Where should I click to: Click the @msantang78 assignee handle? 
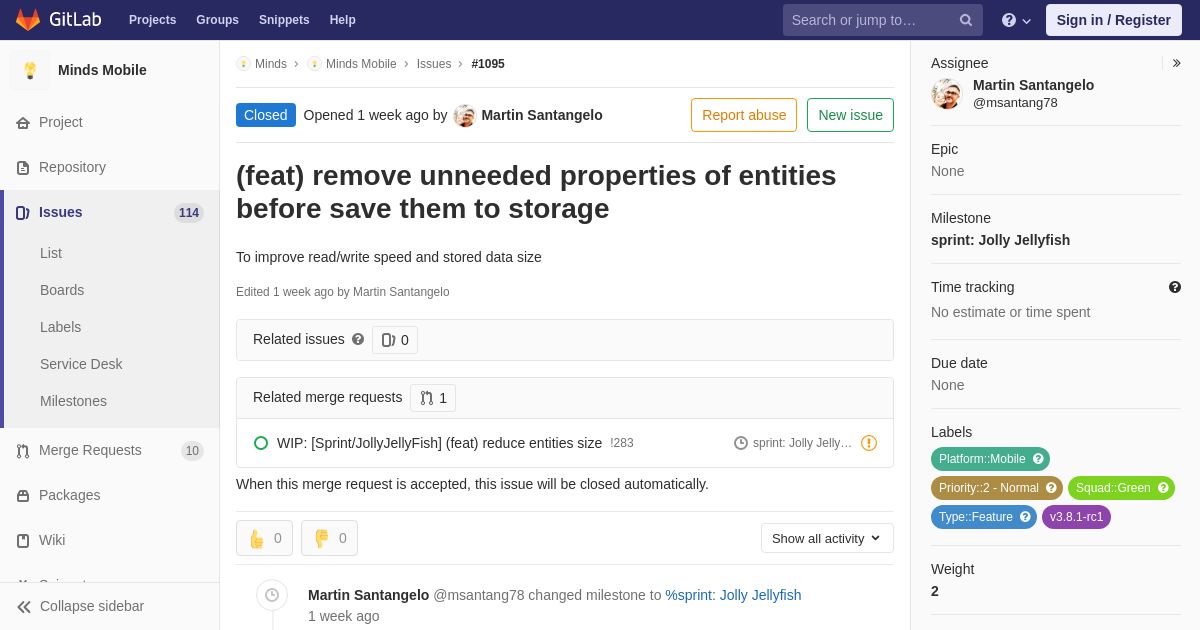[1015, 103]
